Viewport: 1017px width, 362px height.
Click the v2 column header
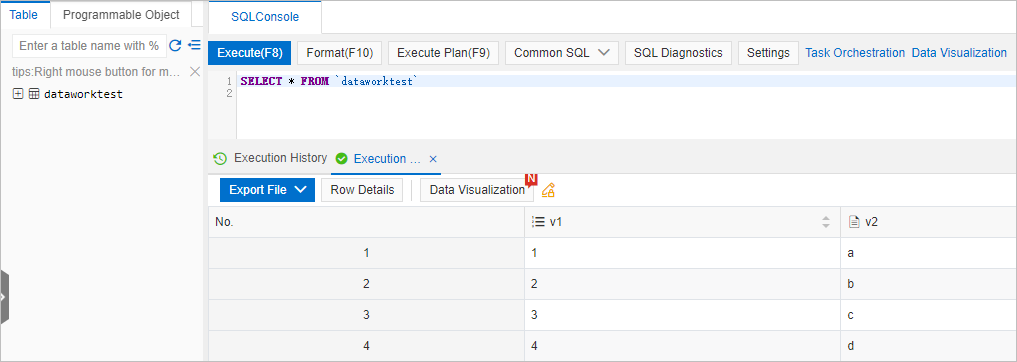click(x=929, y=222)
